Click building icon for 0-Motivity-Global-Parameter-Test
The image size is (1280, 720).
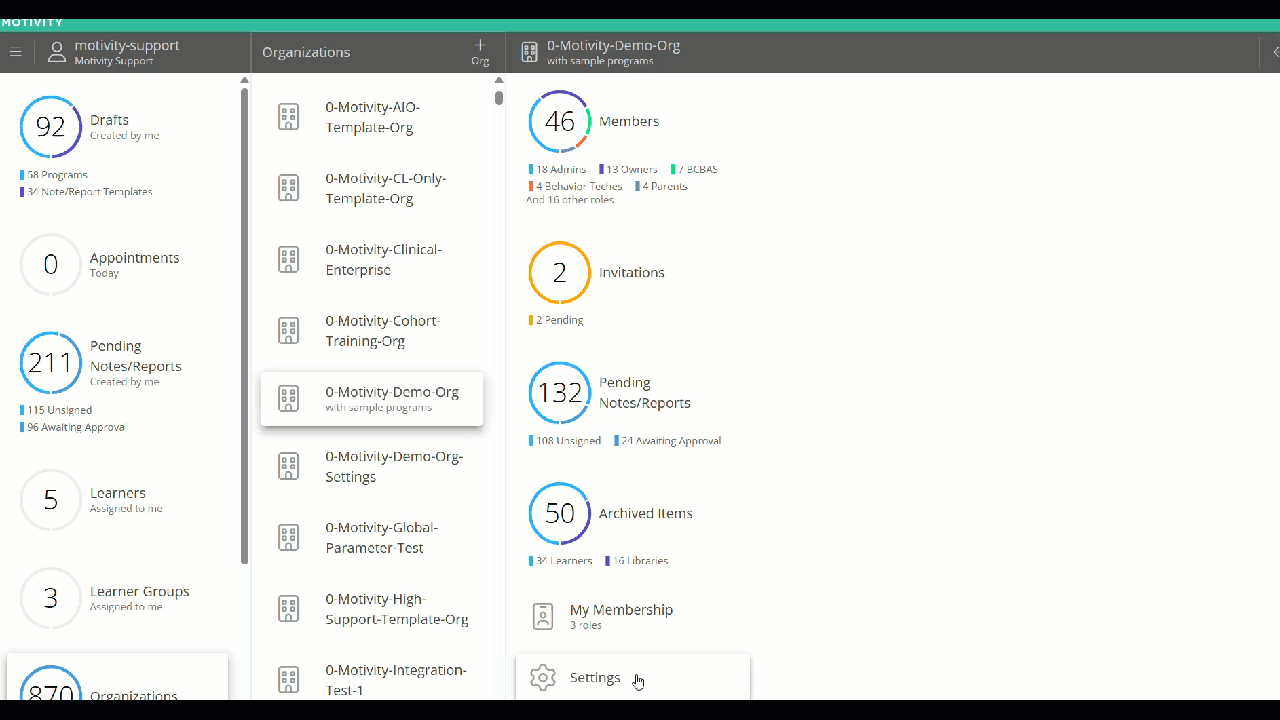[288, 537]
